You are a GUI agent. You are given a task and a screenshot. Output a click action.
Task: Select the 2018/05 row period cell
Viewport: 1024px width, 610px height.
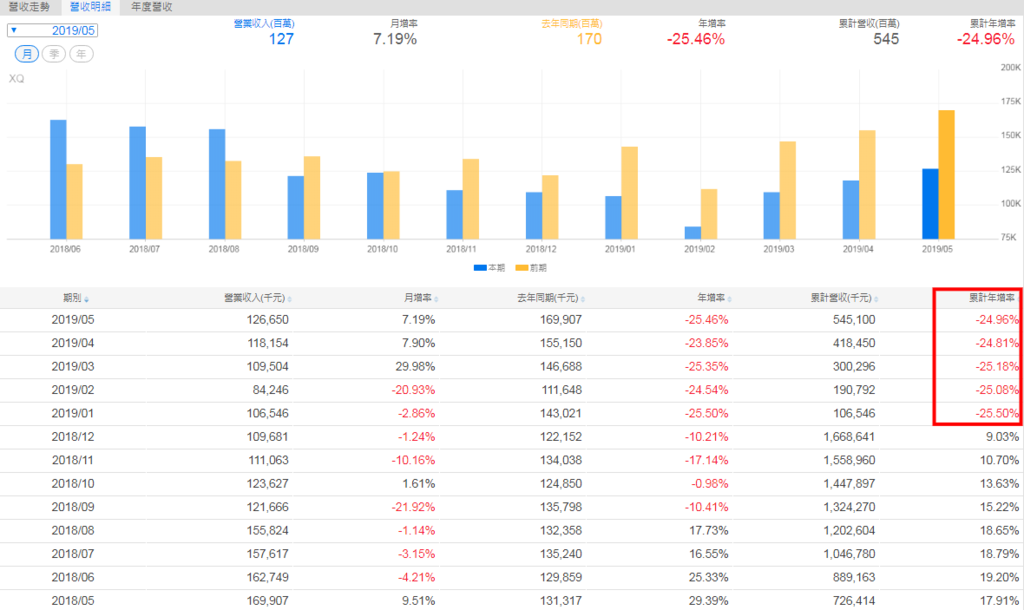click(x=72, y=601)
